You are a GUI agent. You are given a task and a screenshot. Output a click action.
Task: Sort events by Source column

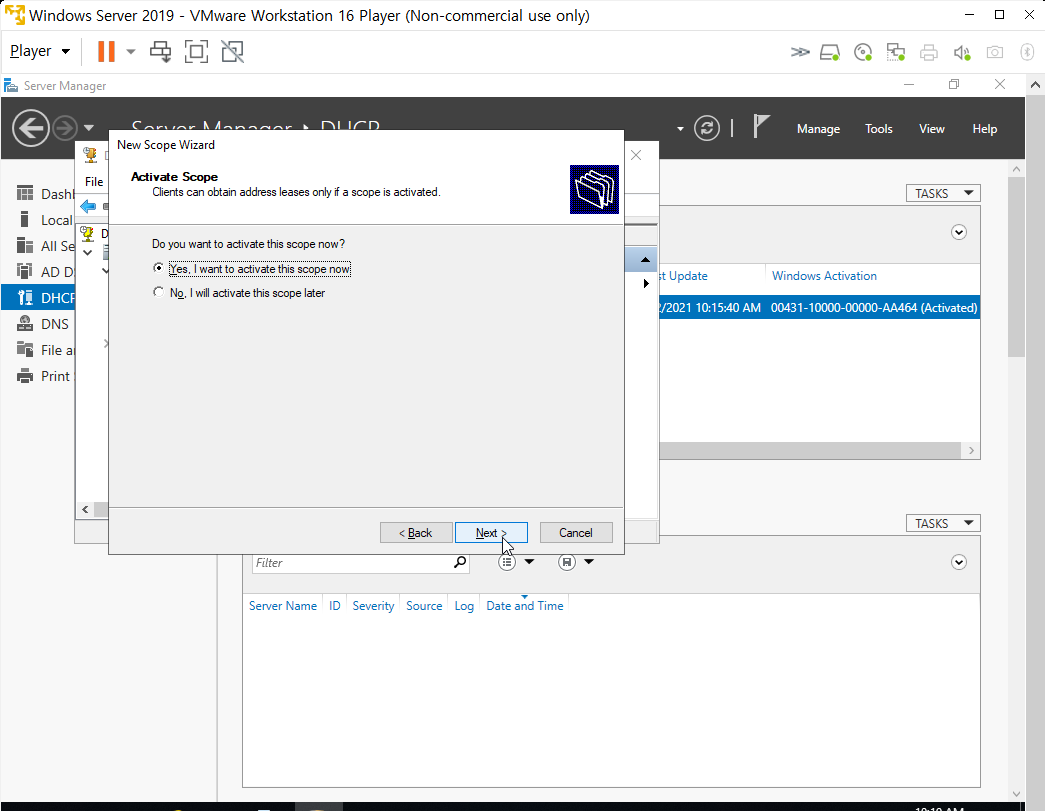pyautogui.click(x=424, y=606)
